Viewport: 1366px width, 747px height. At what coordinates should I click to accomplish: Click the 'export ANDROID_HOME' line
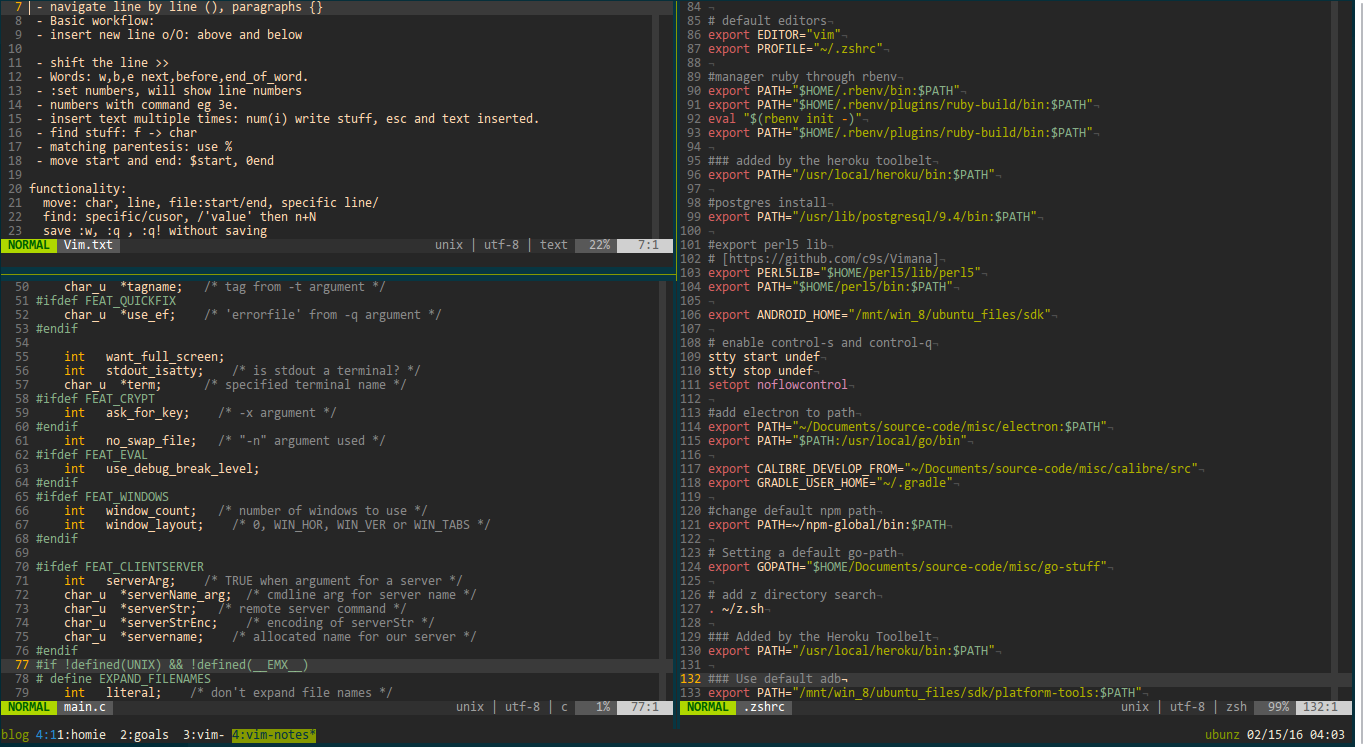coord(879,315)
